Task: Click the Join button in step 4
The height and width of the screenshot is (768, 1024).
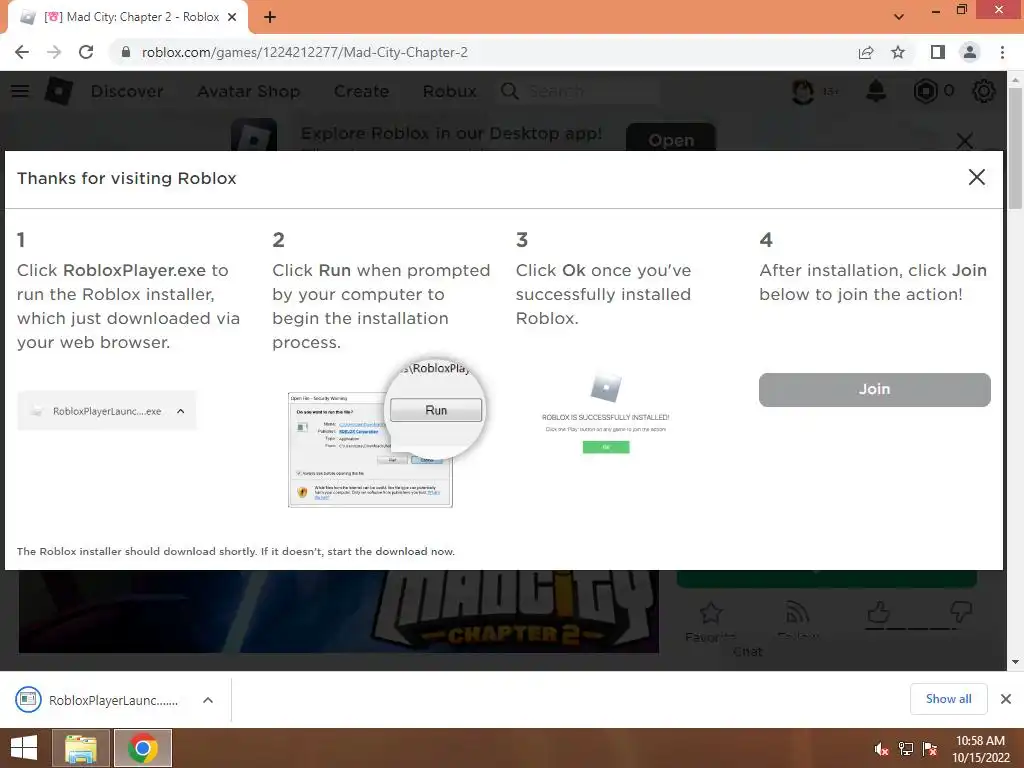Action: click(x=874, y=389)
